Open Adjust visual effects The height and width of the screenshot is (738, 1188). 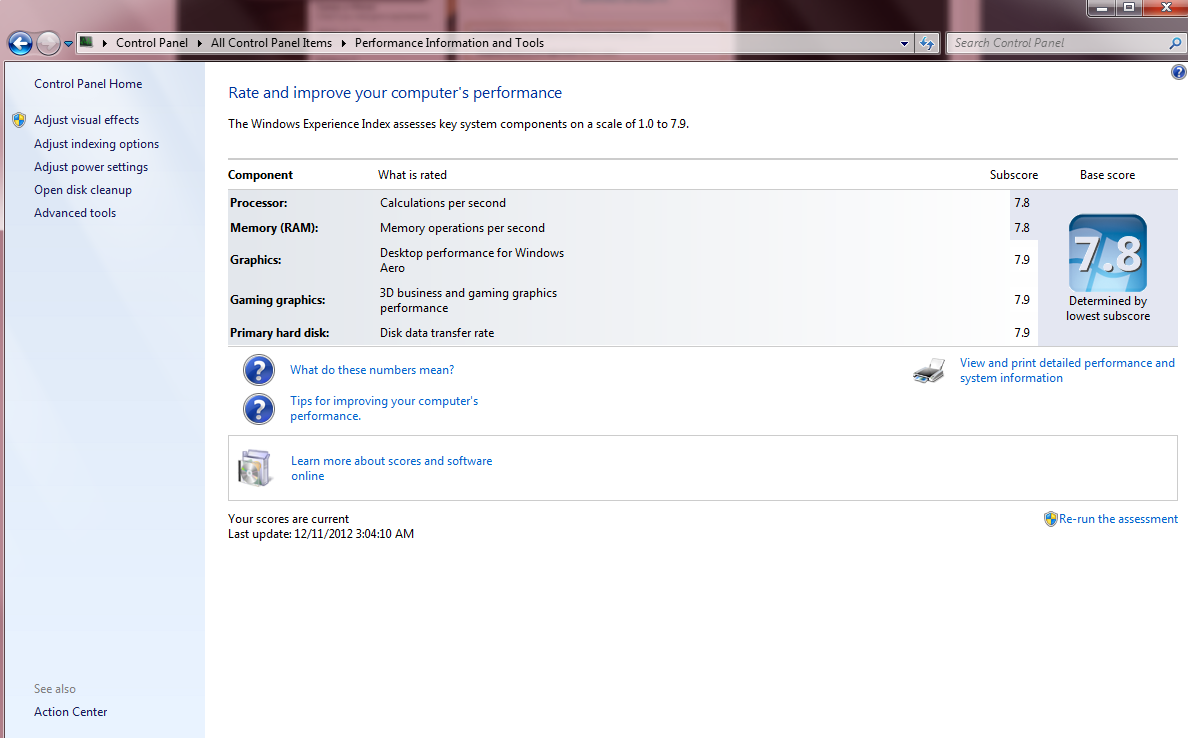pyautogui.click(x=86, y=120)
